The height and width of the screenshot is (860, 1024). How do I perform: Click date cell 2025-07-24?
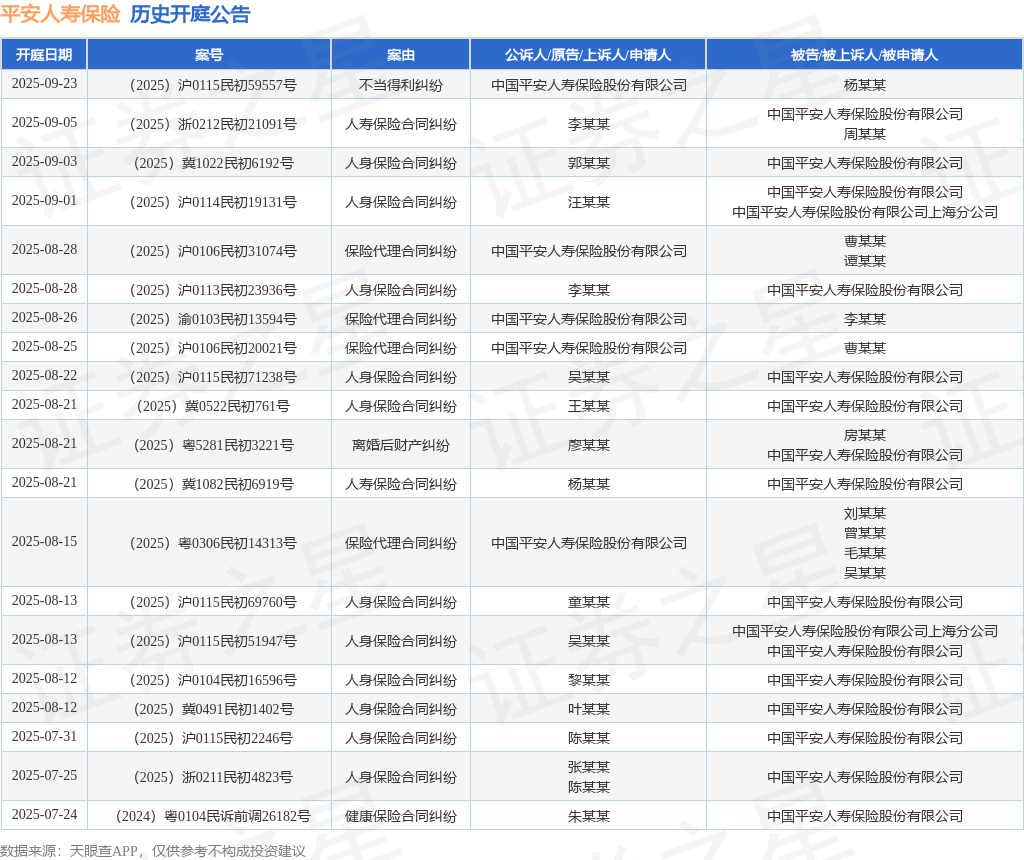point(44,814)
